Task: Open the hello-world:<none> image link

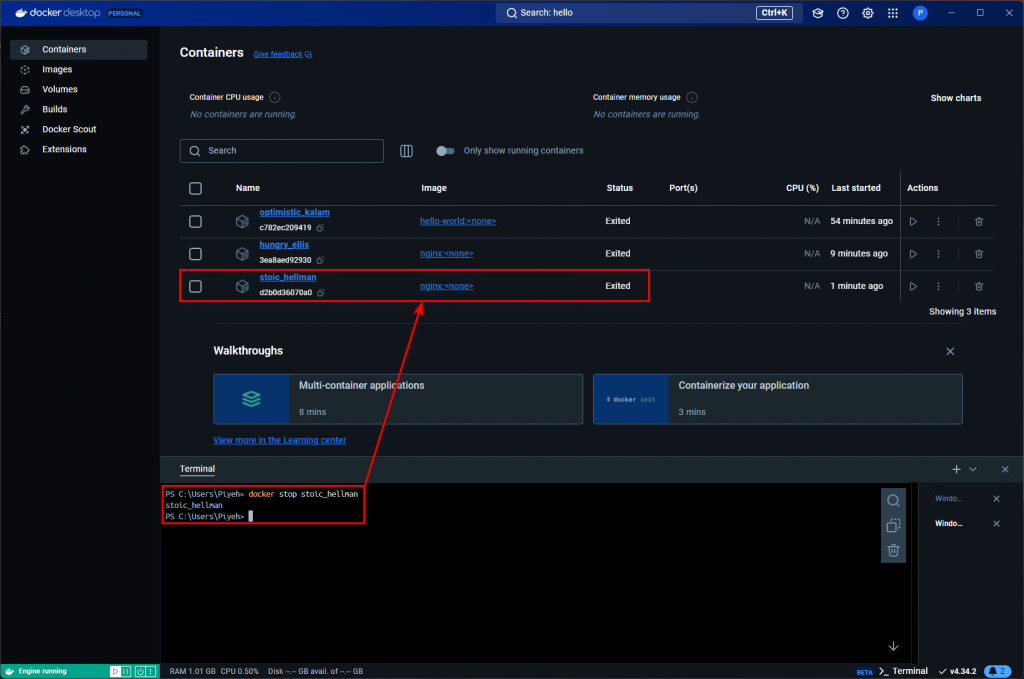Action: 458,221
